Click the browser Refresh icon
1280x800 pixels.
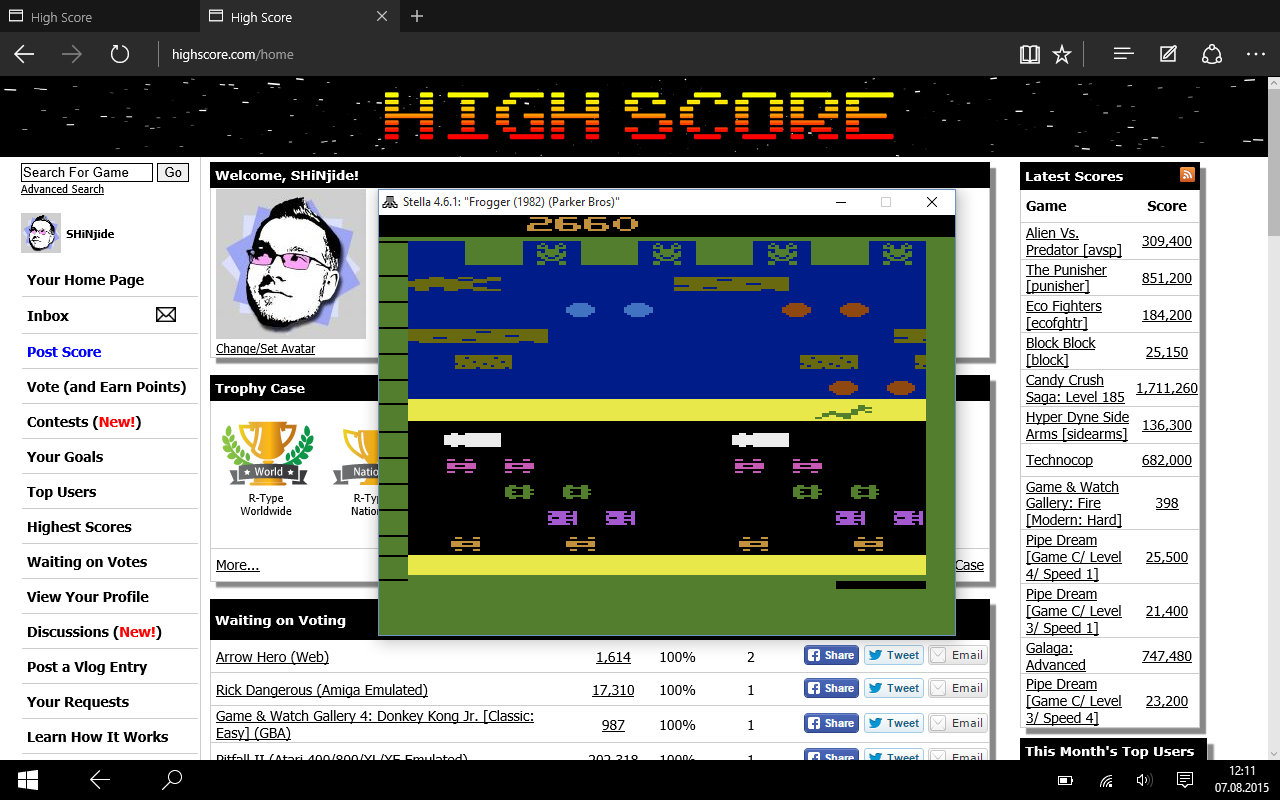[120, 54]
